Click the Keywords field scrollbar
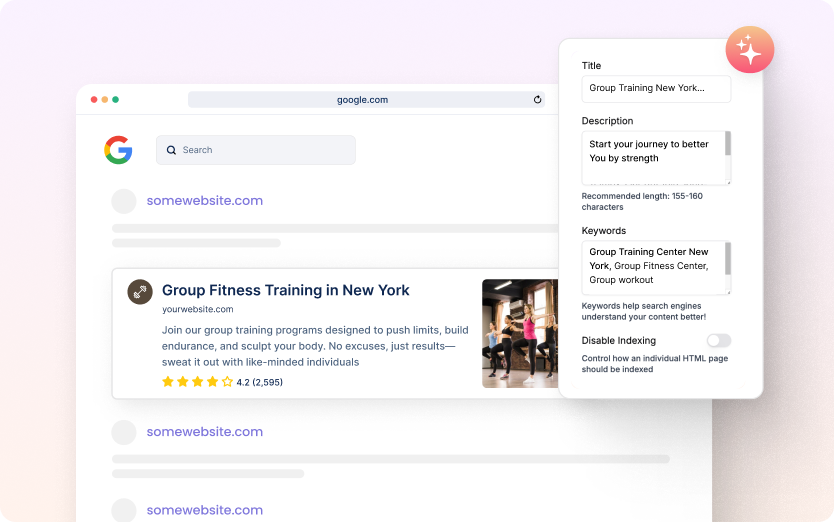 coord(728,258)
